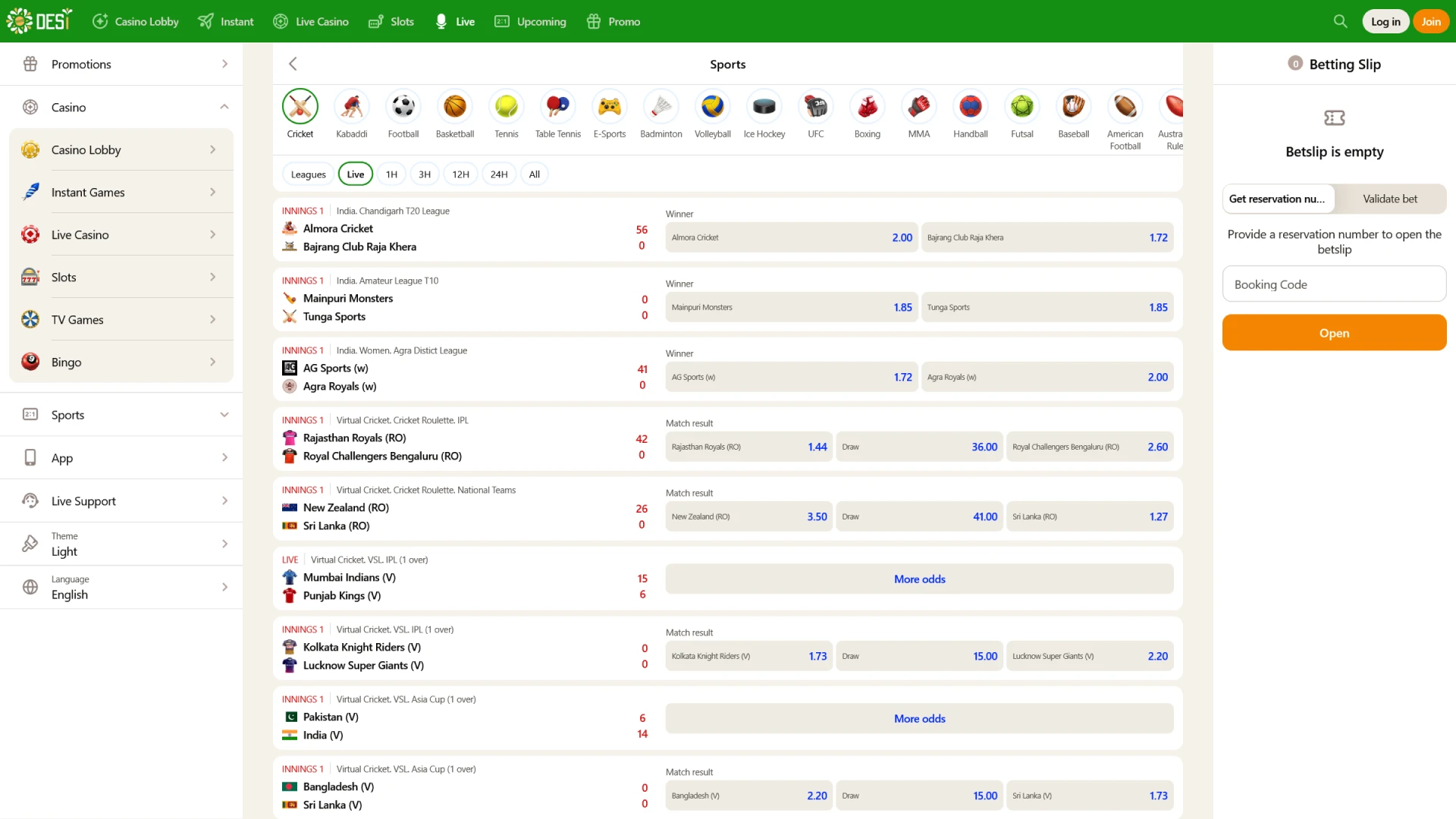Switch to the Validate bet tab

pos(1389,199)
